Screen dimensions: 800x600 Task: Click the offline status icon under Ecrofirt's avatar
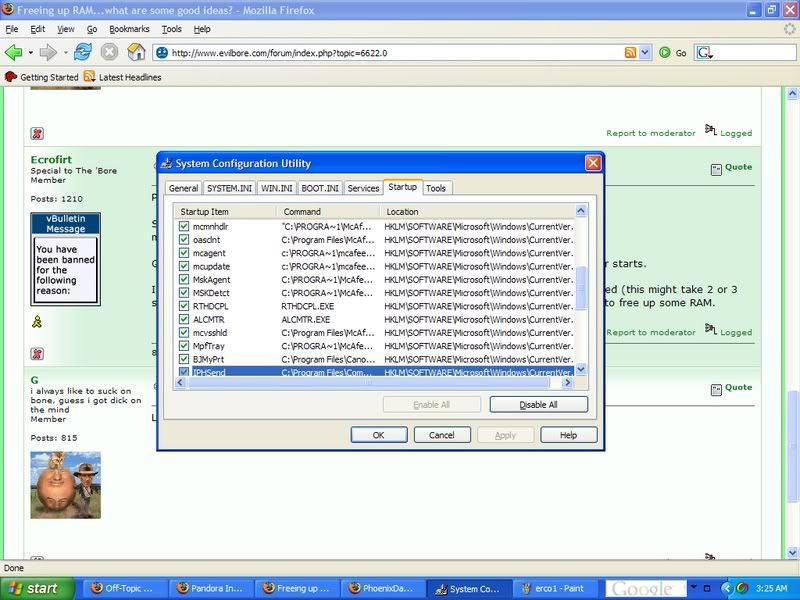click(37, 354)
